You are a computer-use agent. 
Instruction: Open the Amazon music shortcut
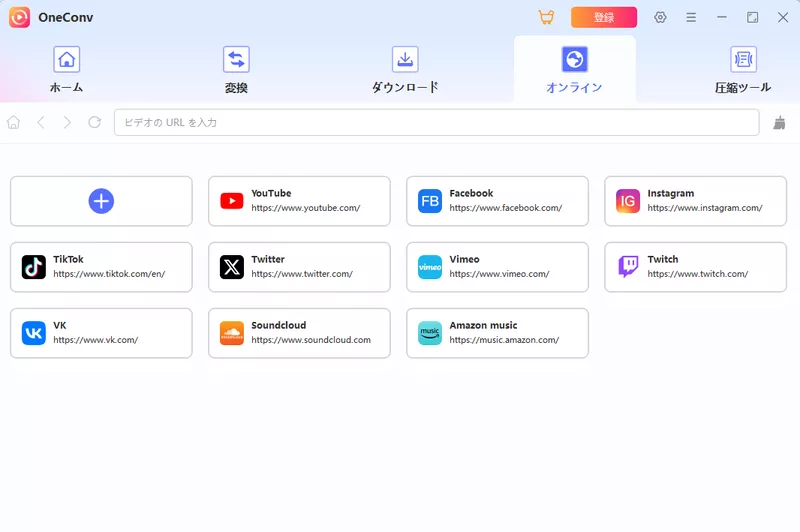pos(497,333)
